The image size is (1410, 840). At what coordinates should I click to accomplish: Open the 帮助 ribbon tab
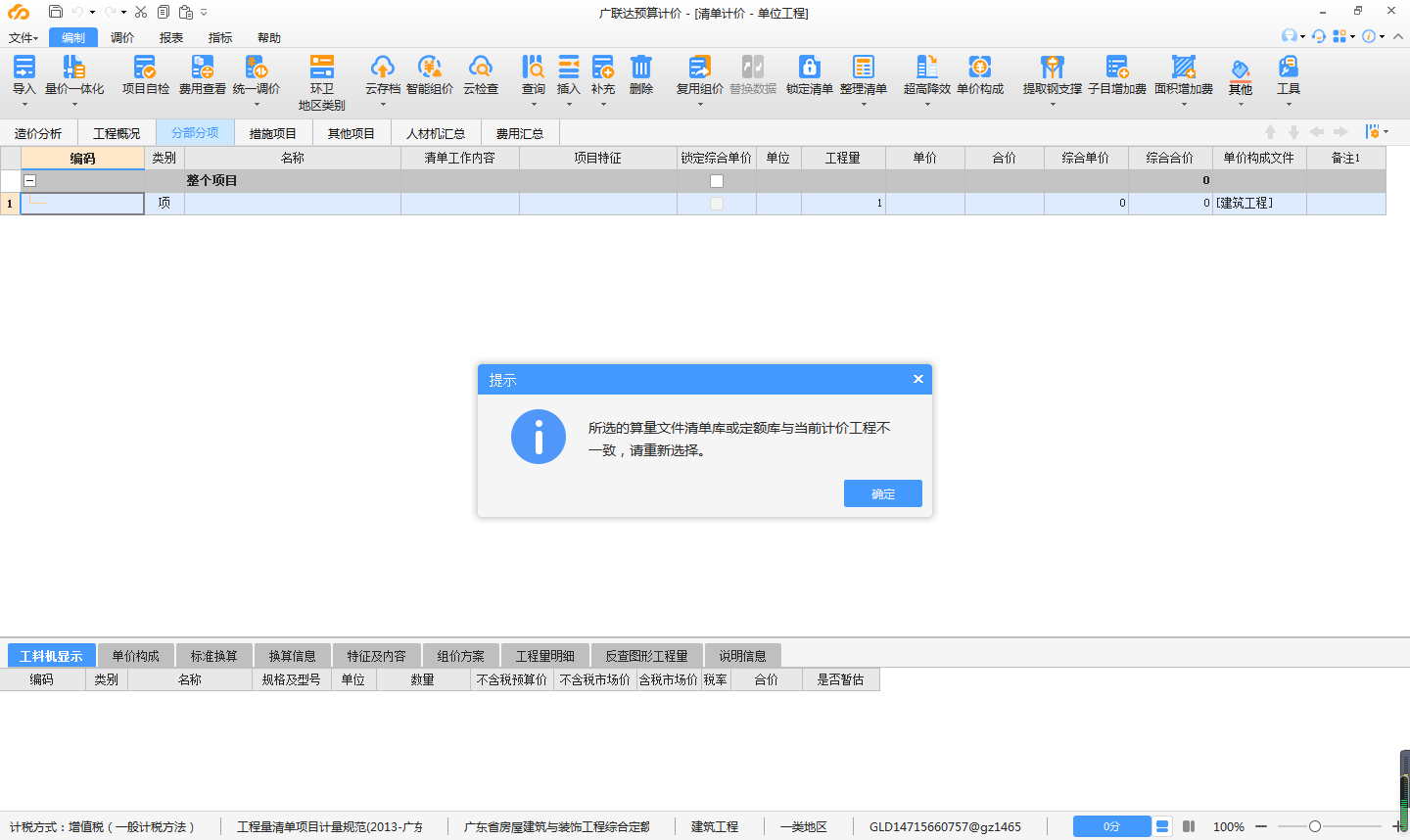[x=269, y=37]
